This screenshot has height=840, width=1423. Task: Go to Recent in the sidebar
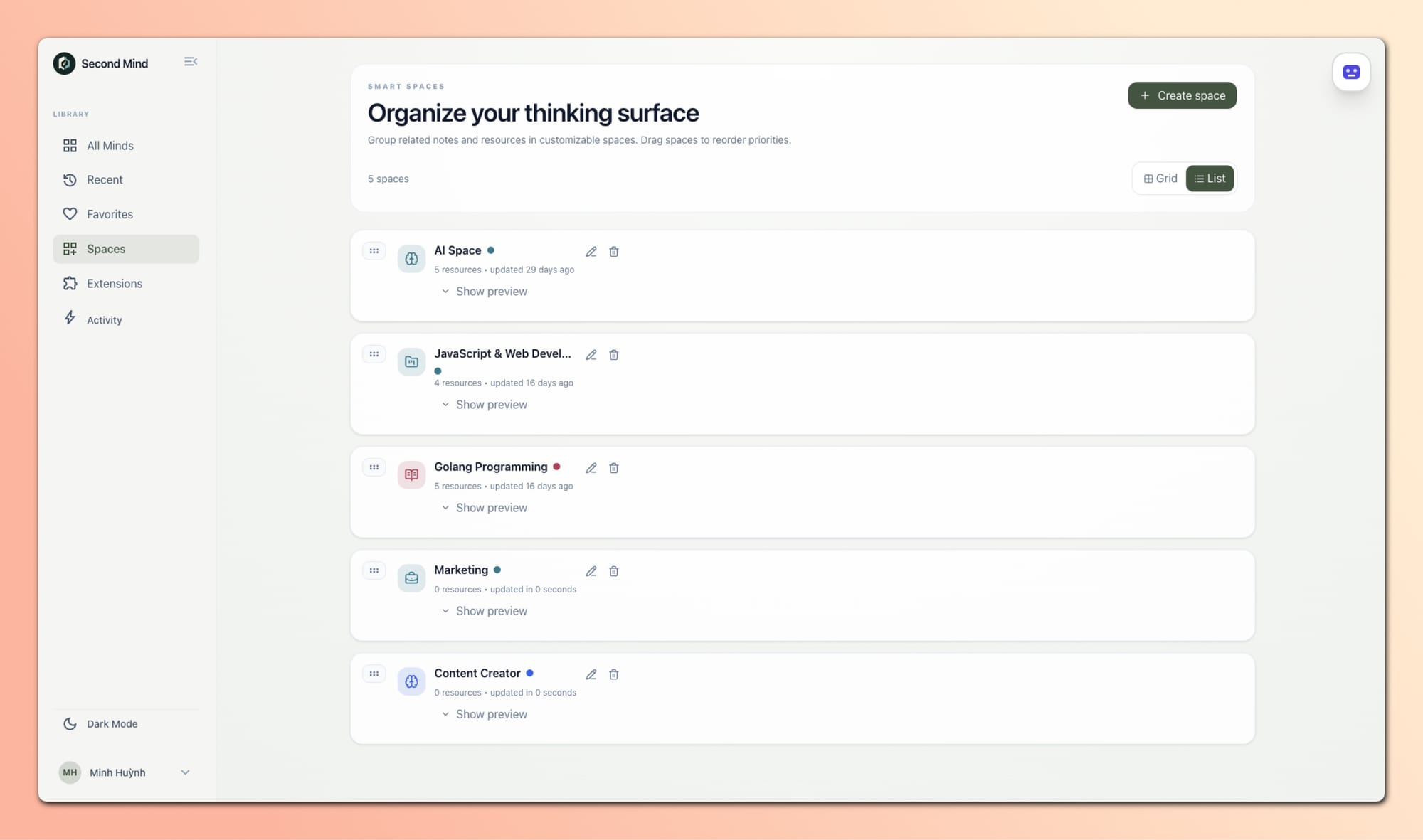[126, 180]
